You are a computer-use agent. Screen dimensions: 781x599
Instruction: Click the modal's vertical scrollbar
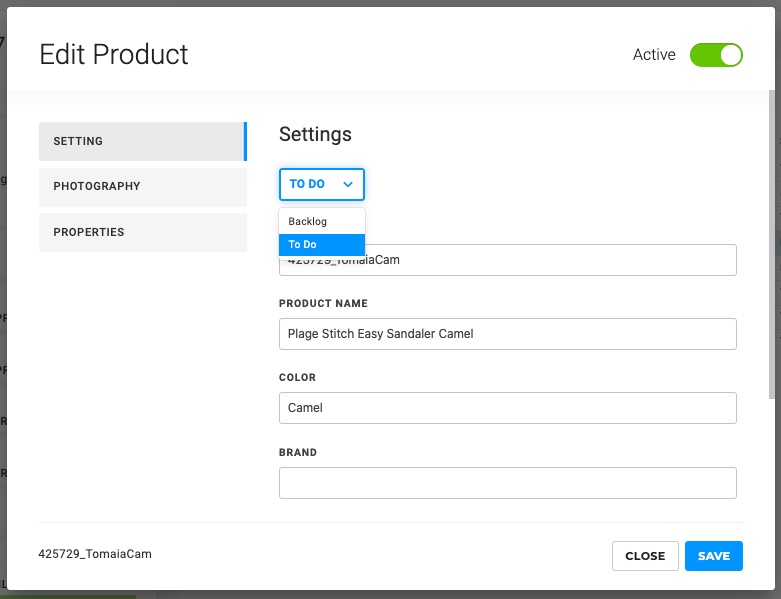tap(770, 240)
